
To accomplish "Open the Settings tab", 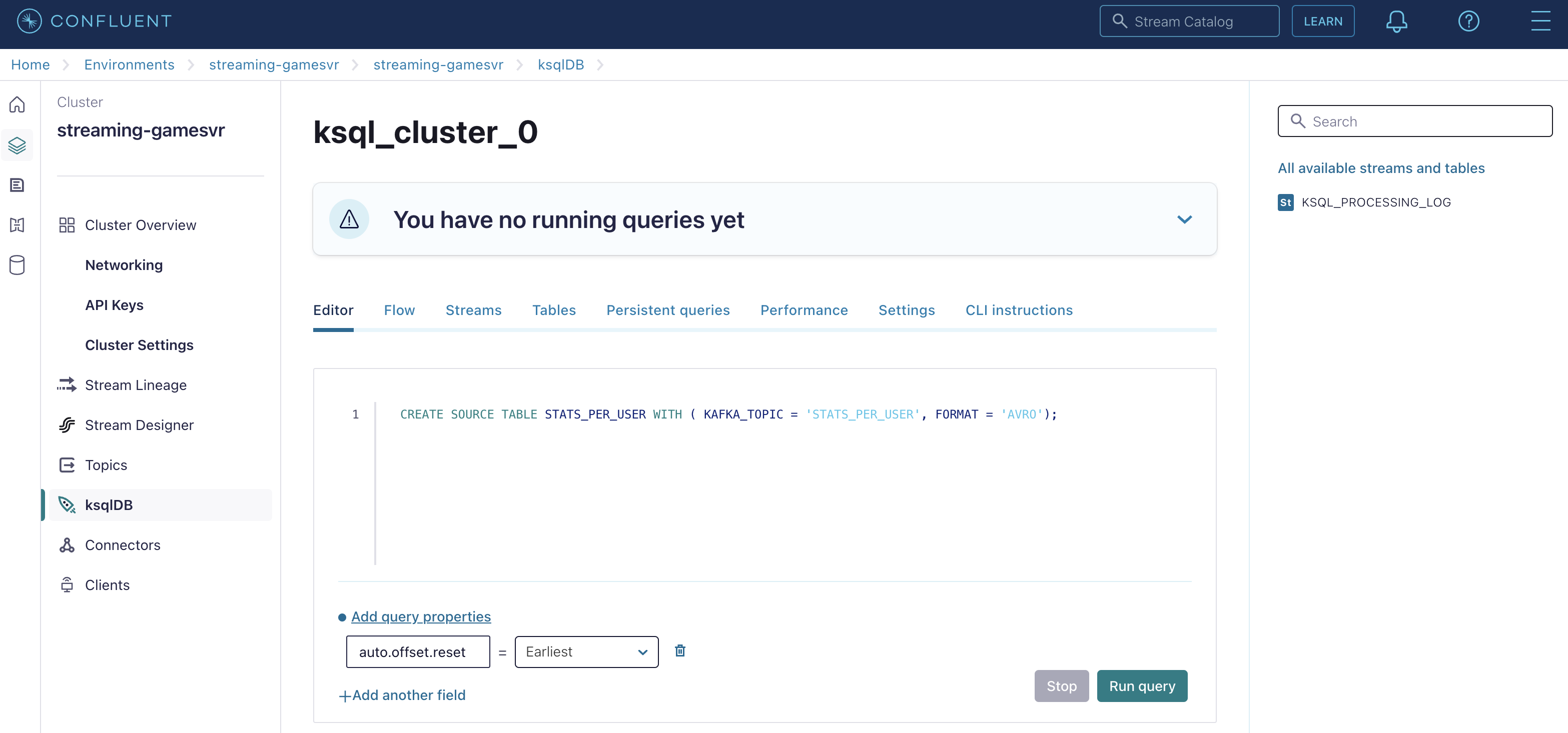I will coord(907,310).
